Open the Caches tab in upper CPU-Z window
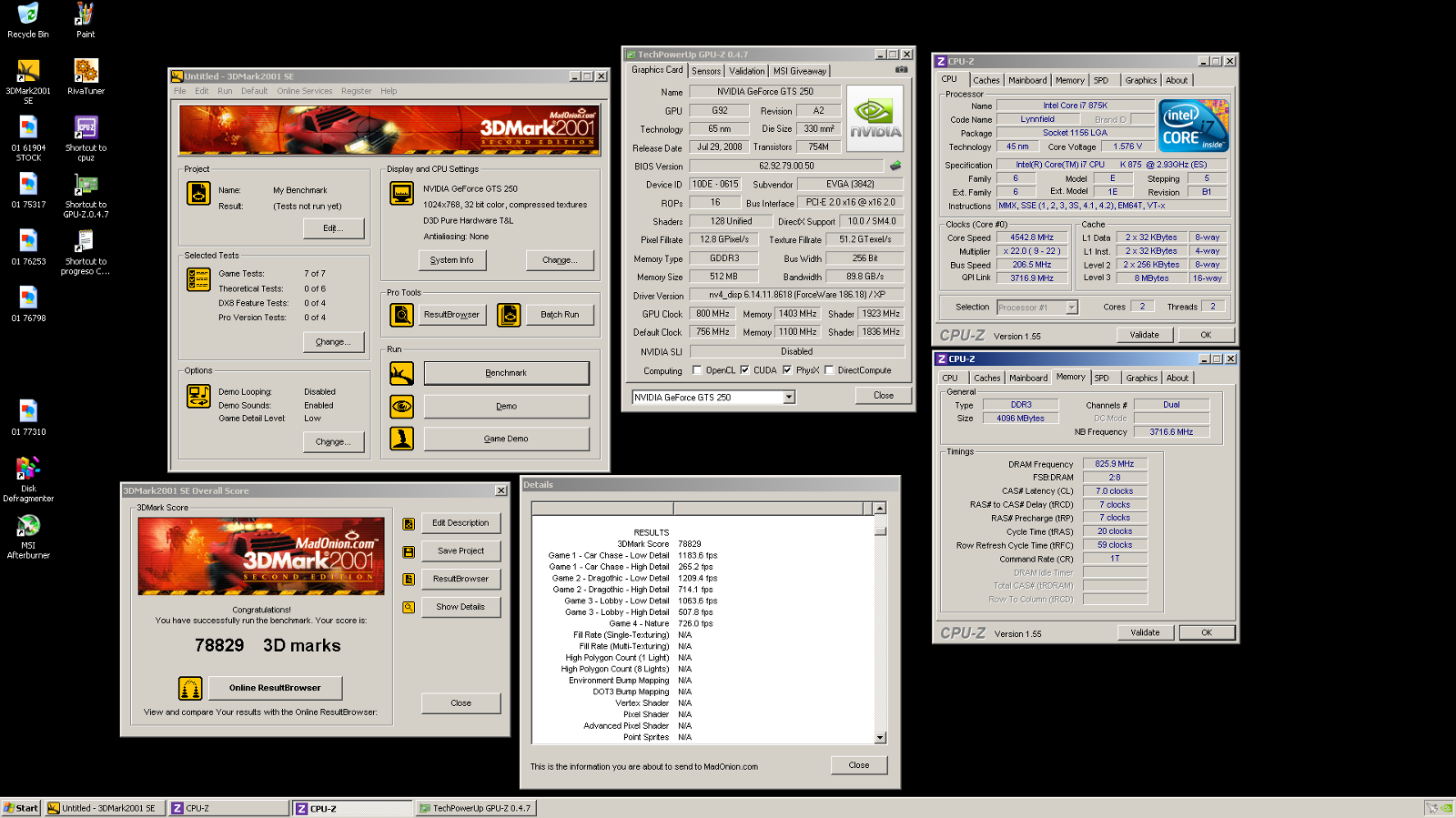The height and width of the screenshot is (818, 1456). click(986, 80)
